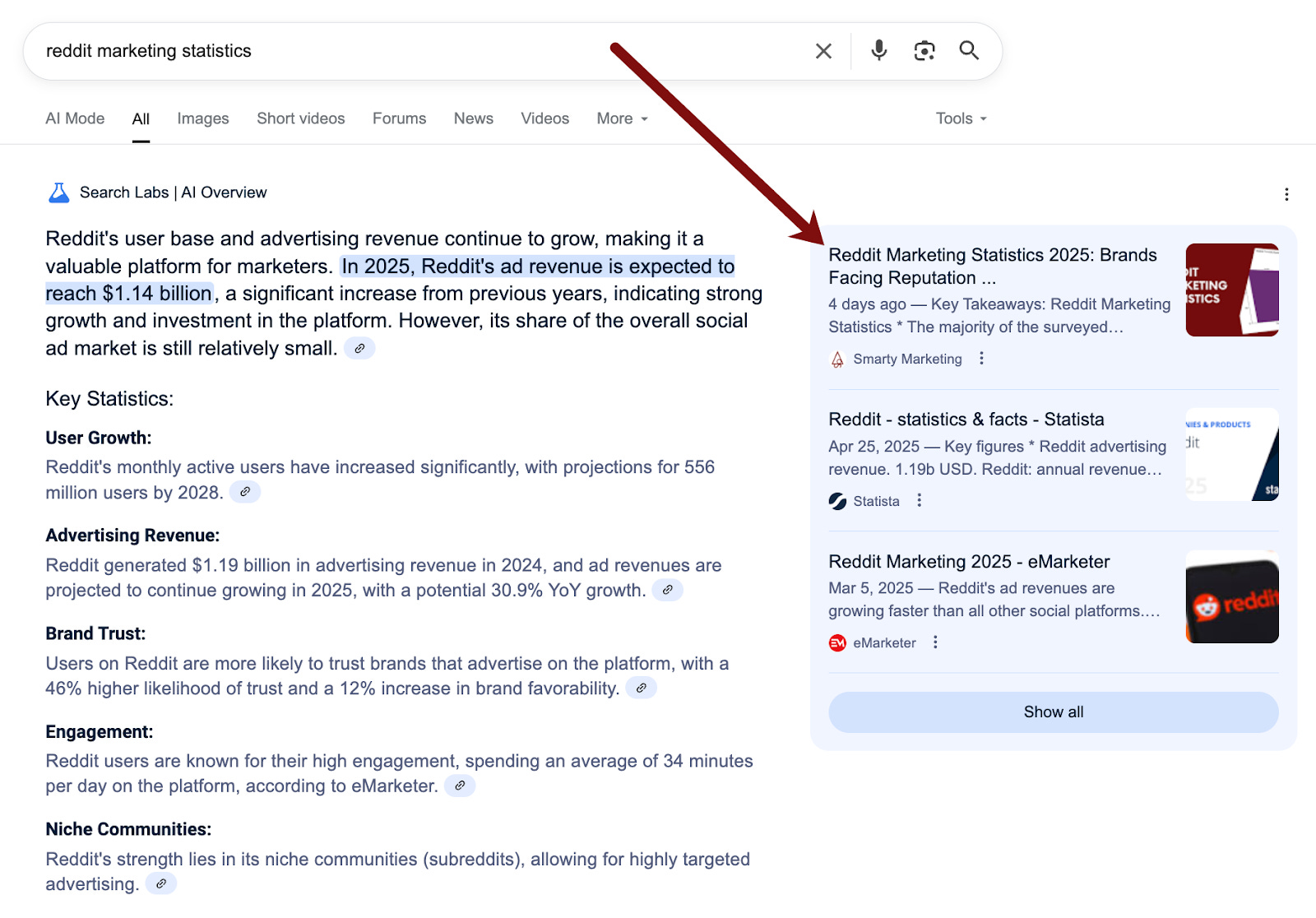
Task: Submit search using the magnifying glass icon
Action: (x=969, y=51)
